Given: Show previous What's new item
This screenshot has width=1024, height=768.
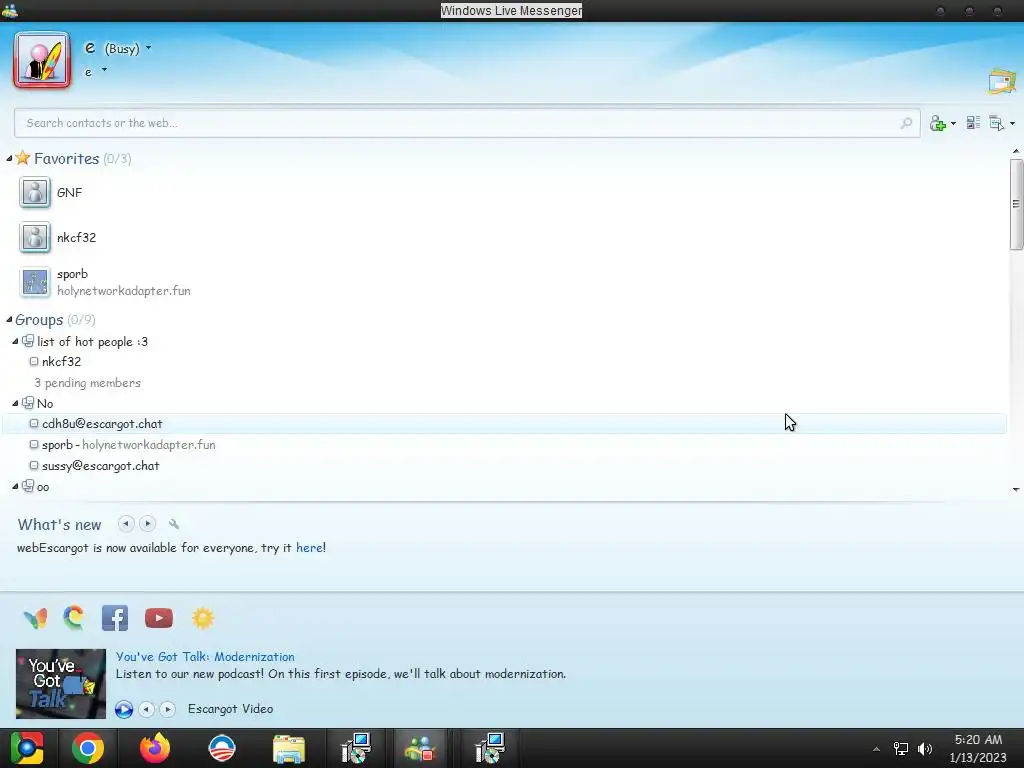Looking at the screenshot, I should pos(126,524).
